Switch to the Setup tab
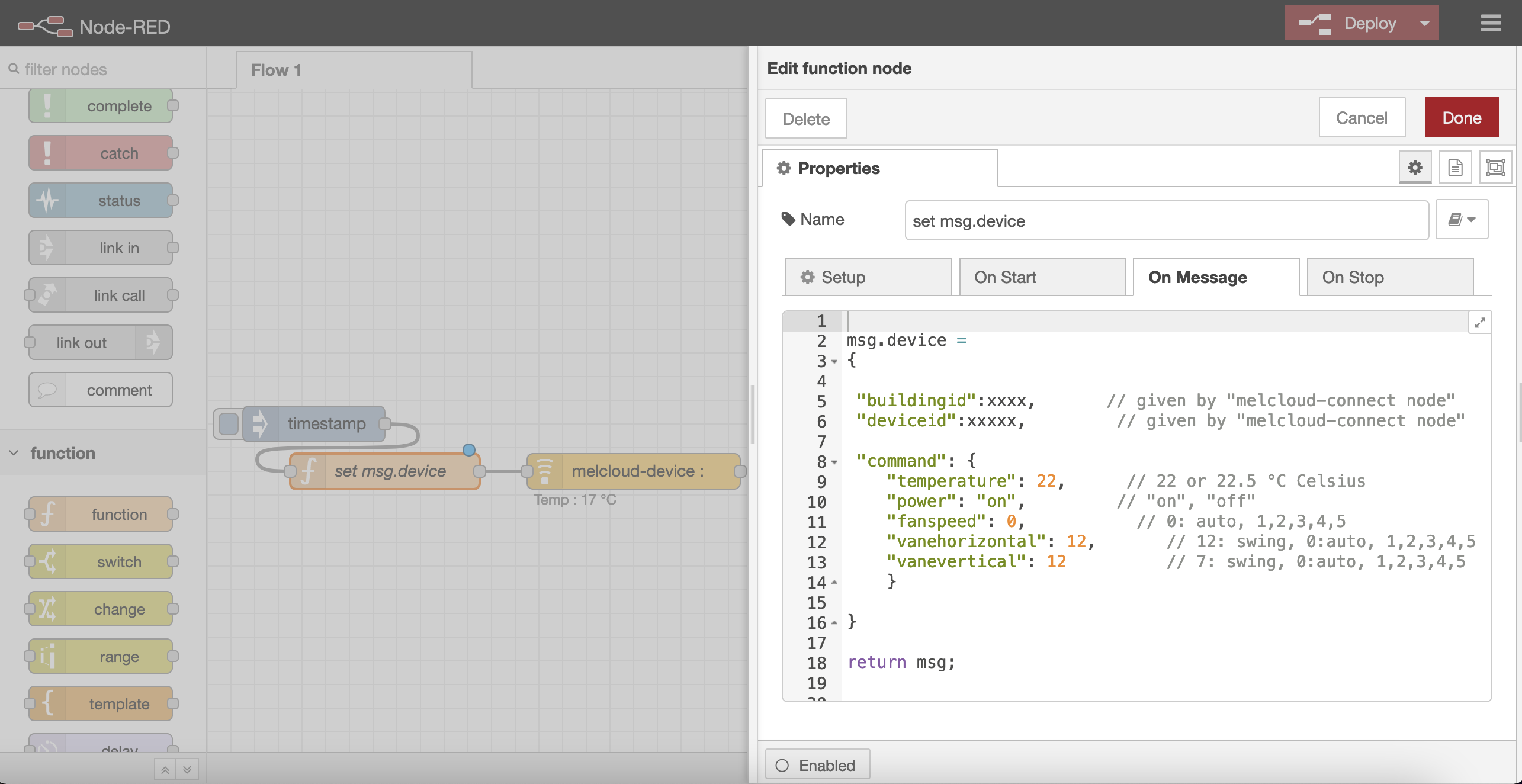 (868, 277)
